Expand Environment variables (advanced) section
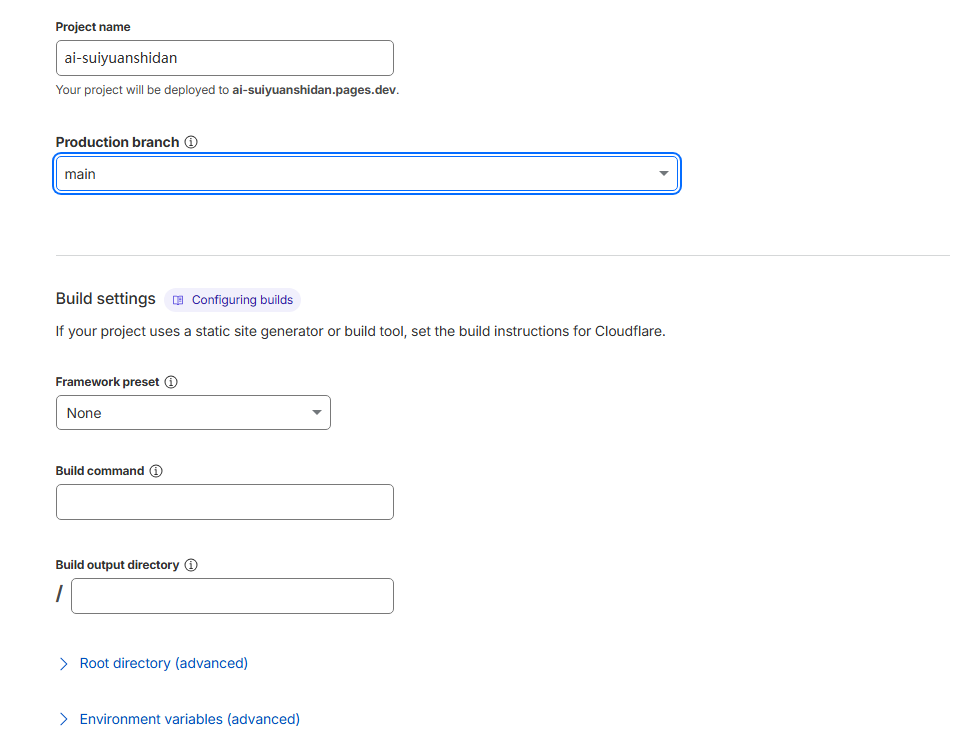The image size is (969, 736). pos(189,719)
